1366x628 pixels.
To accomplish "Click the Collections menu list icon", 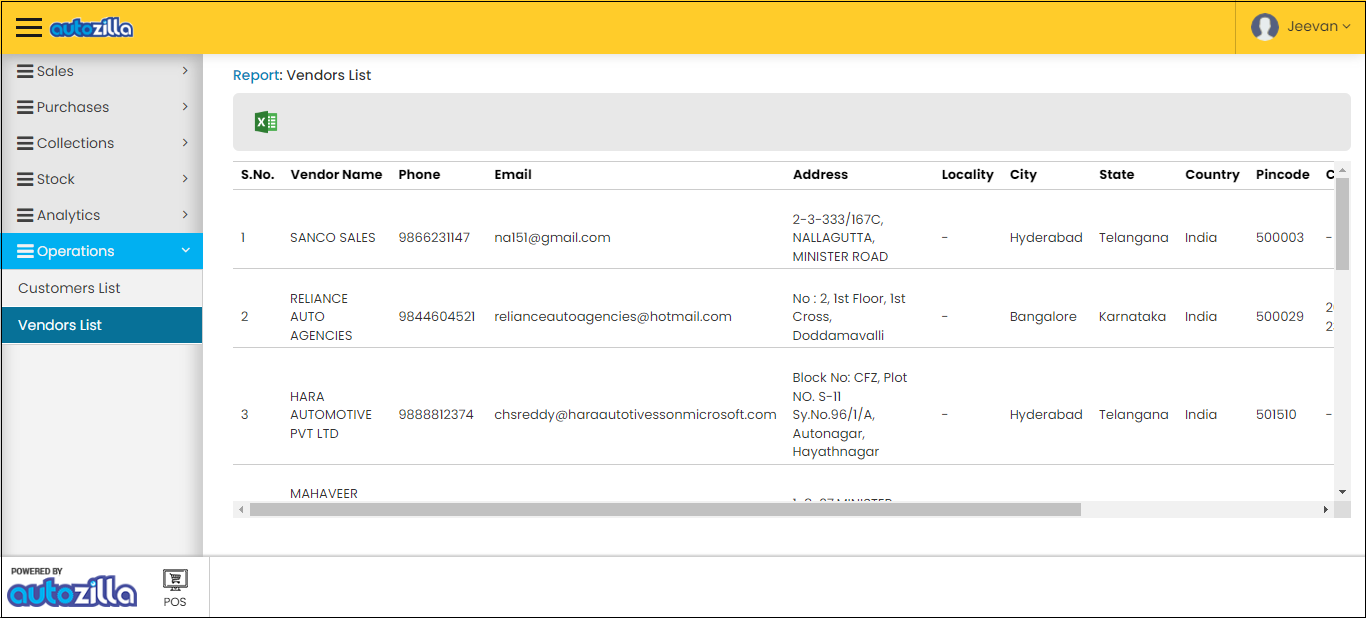I will pyautogui.click(x=26, y=143).
